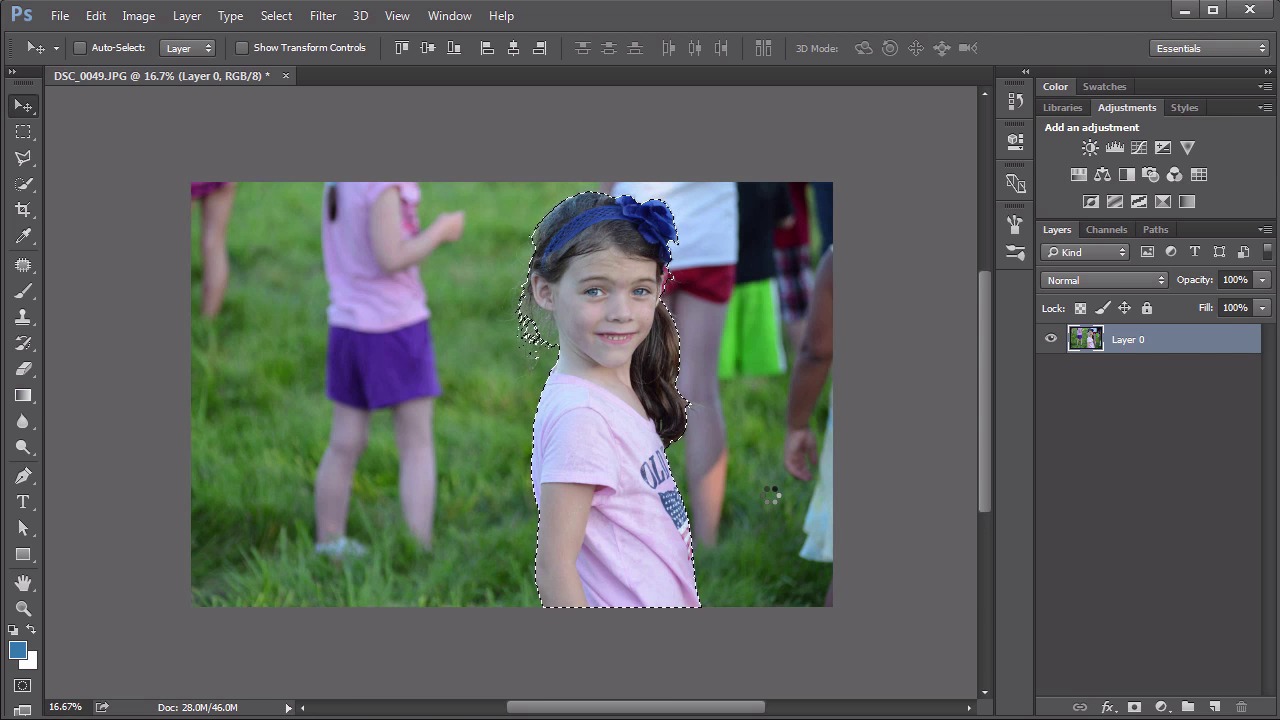Select the Horizontal Type tool
Image resolution: width=1280 pixels, height=720 pixels.
coord(23,502)
